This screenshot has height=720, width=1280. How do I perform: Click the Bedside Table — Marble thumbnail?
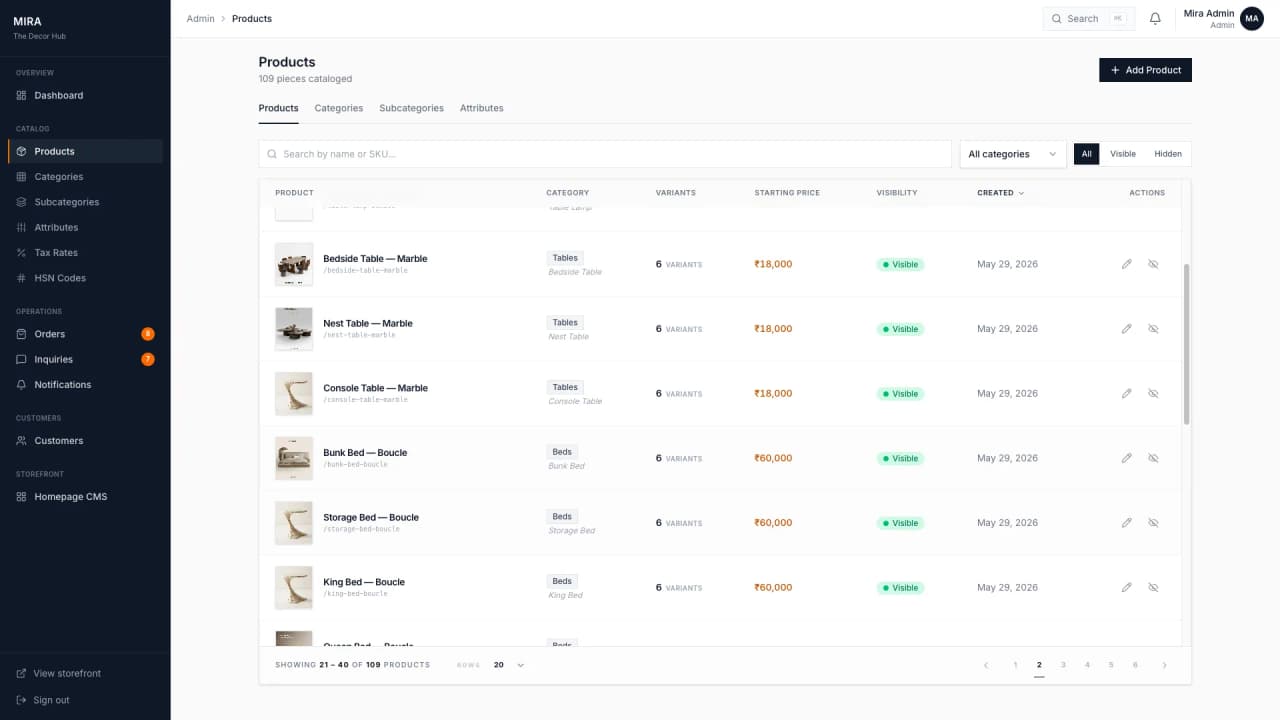tap(294, 264)
